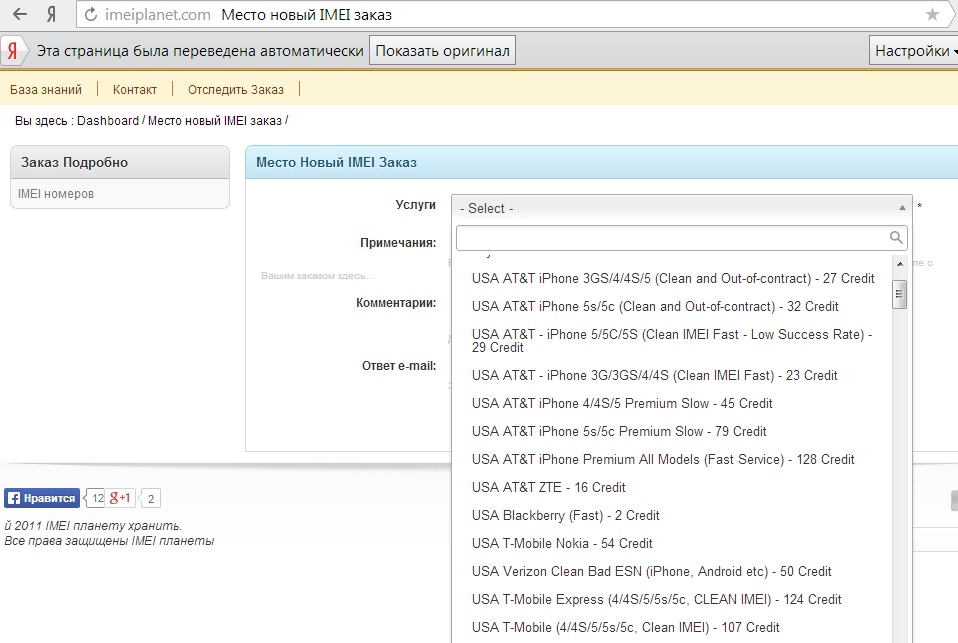The height and width of the screenshot is (643, 958).
Task: Like the page with the Facebook Нравится button
Action: (x=42, y=498)
